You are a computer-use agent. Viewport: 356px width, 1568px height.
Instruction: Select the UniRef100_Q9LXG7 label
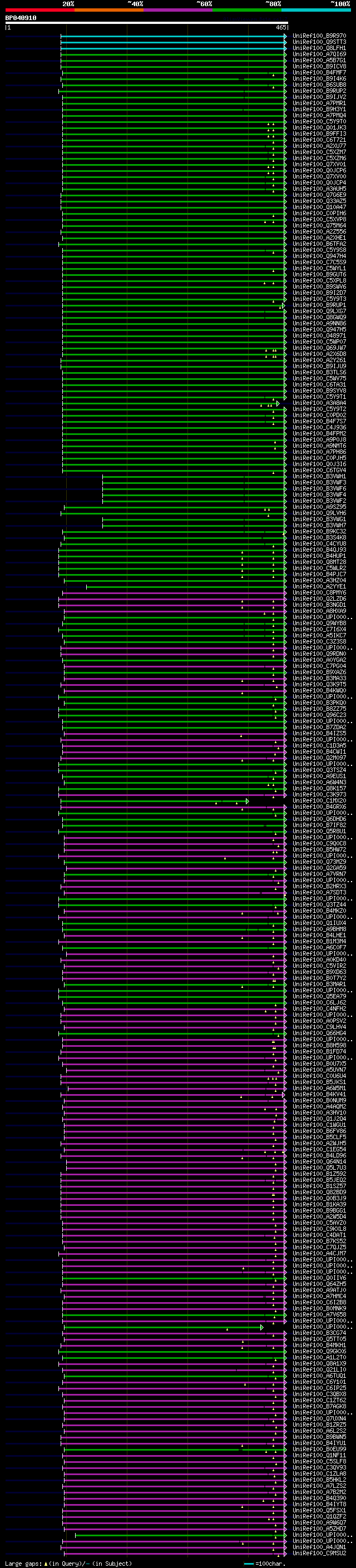click(319, 311)
